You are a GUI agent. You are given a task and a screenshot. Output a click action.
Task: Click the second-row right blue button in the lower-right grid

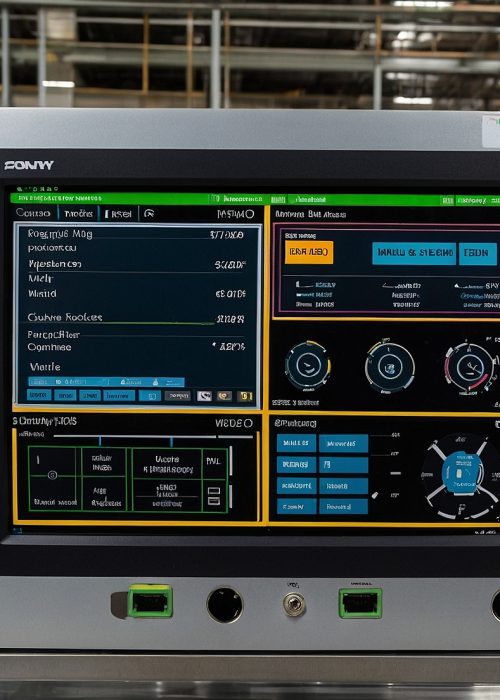pos(343,465)
